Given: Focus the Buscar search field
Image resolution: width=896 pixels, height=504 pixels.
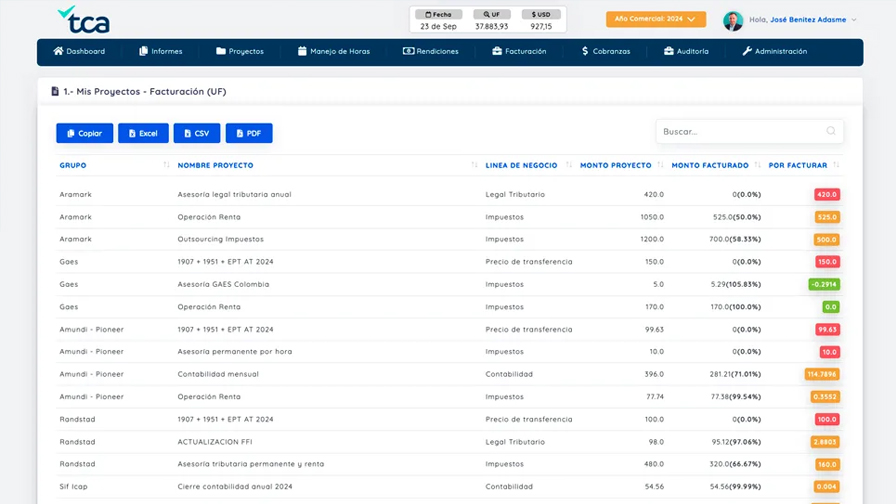Looking at the screenshot, I should click(x=742, y=131).
